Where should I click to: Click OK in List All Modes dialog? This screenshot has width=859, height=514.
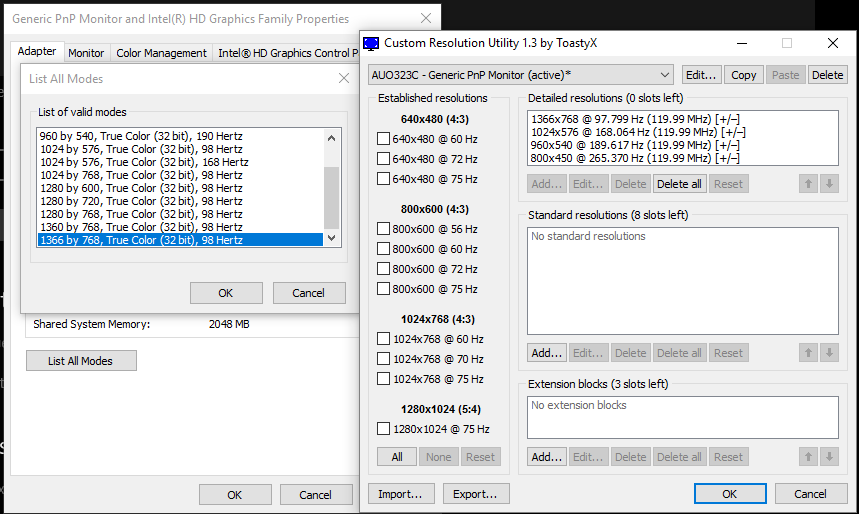coord(226,293)
